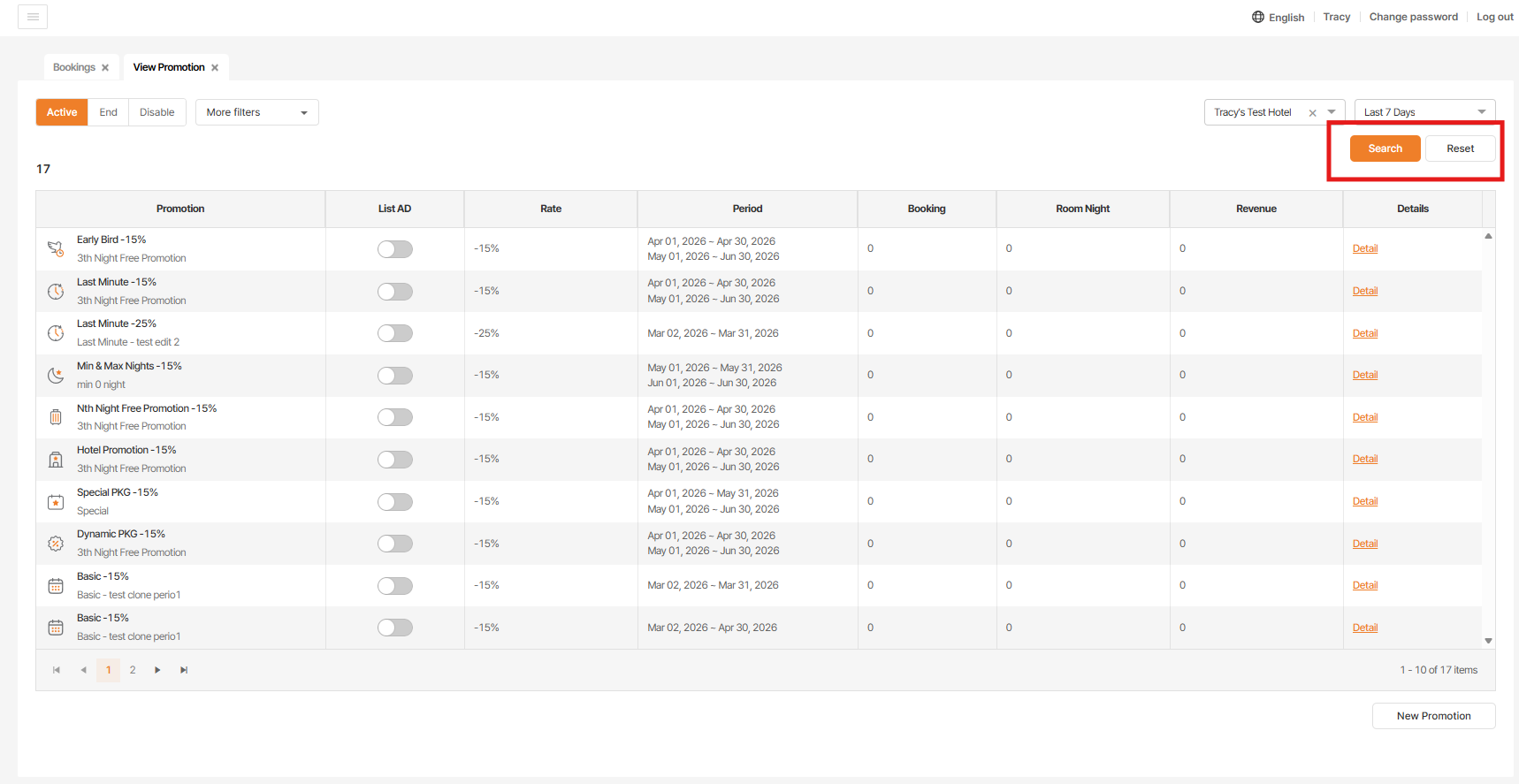Switch to the End status filter
The width and height of the screenshot is (1519, 784).
coord(108,112)
